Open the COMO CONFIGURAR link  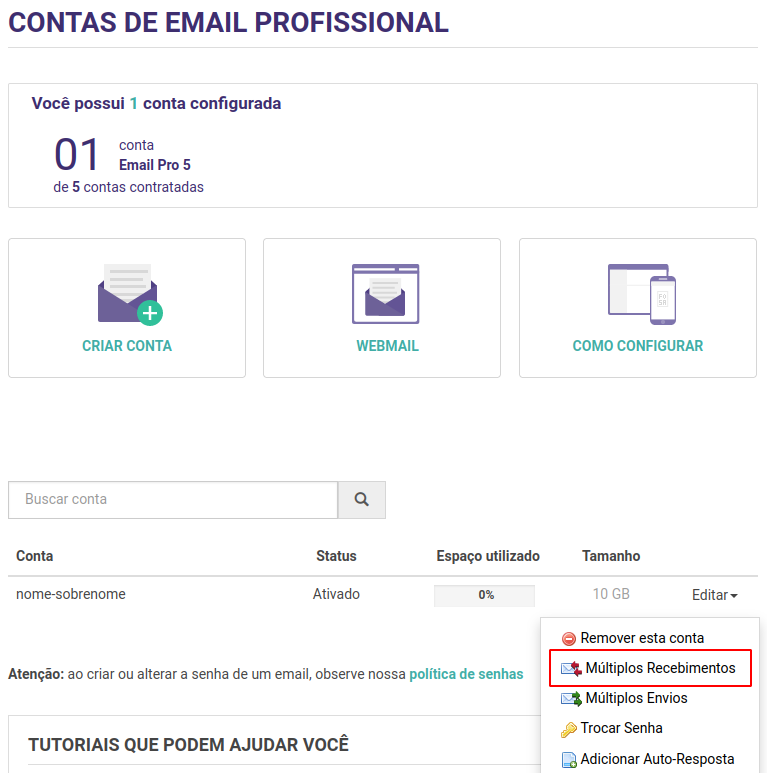coord(638,346)
